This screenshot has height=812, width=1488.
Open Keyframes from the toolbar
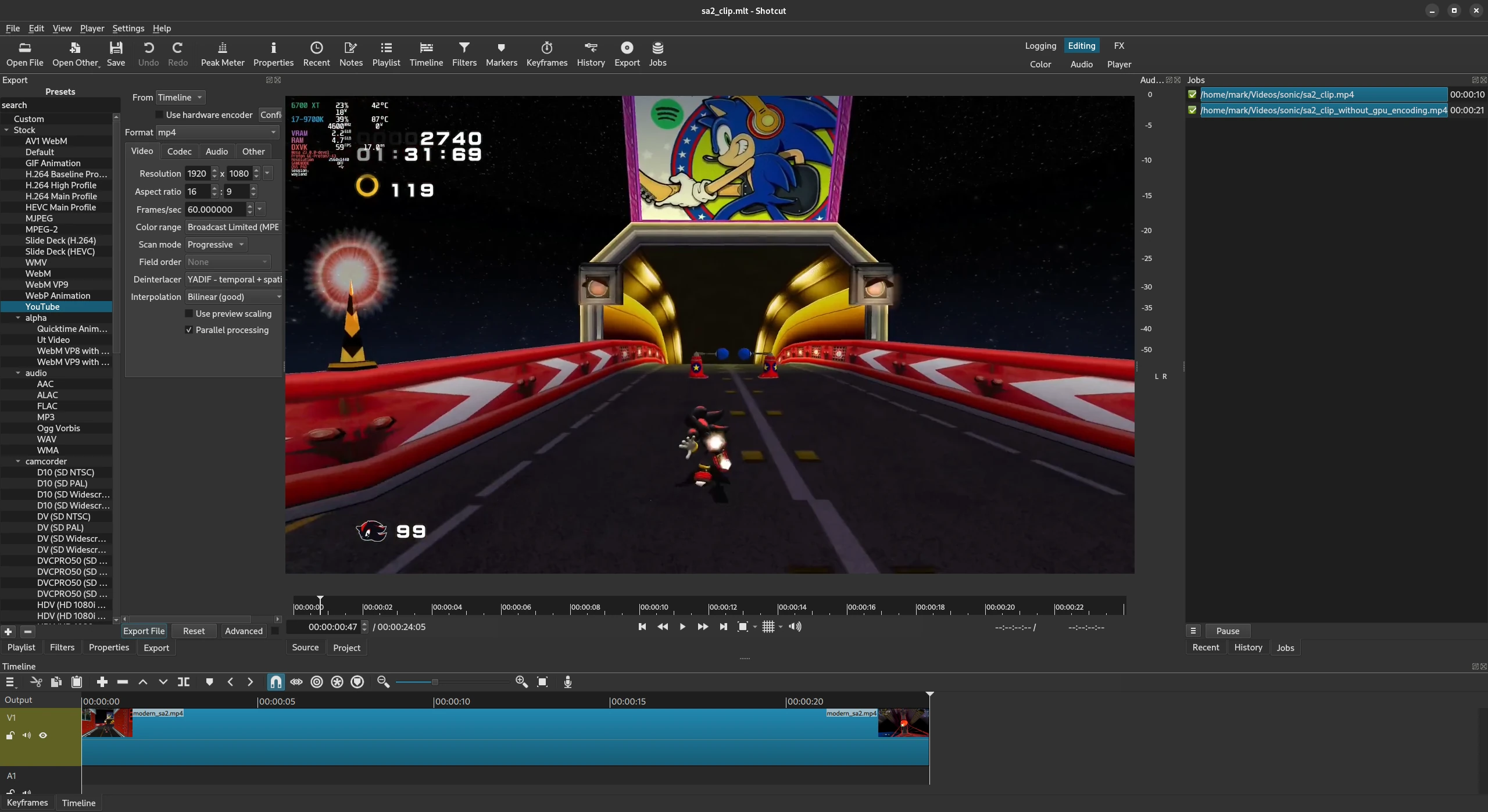coord(546,54)
